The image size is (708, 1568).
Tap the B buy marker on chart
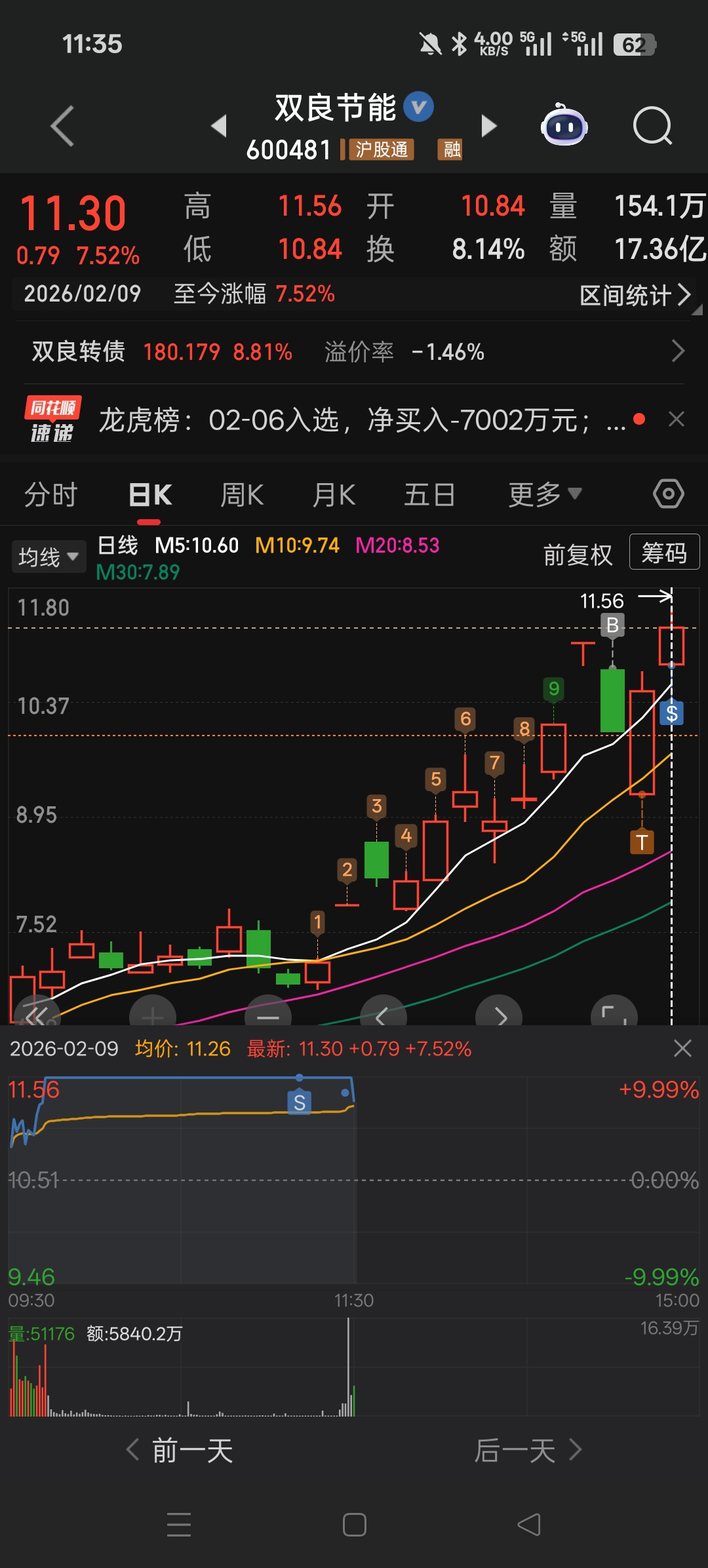(x=612, y=625)
